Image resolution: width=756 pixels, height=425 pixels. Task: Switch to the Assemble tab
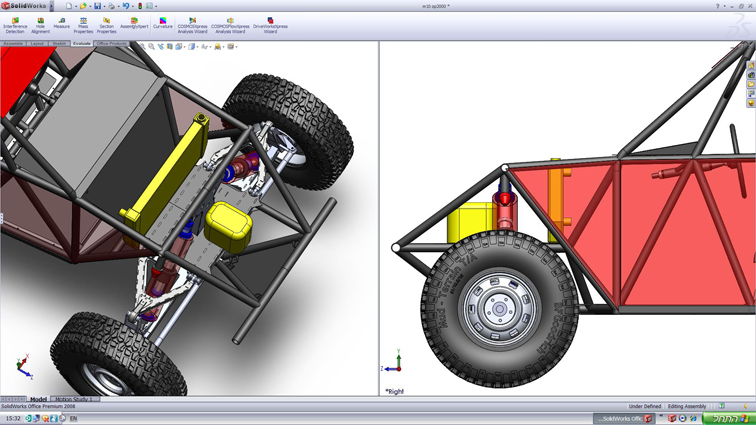coord(13,44)
